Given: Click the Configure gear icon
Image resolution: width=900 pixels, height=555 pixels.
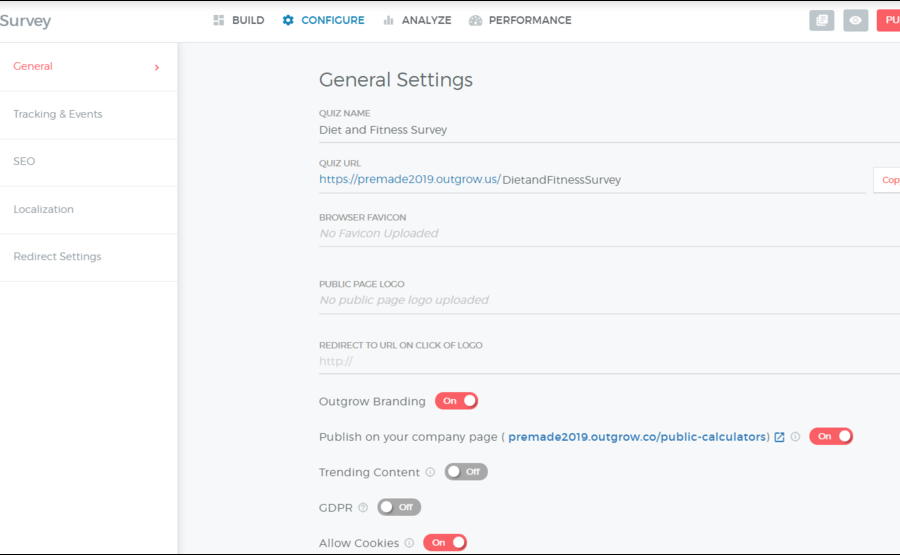Looking at the screenshot, I should pyautogui.click(x=288, y=20).
